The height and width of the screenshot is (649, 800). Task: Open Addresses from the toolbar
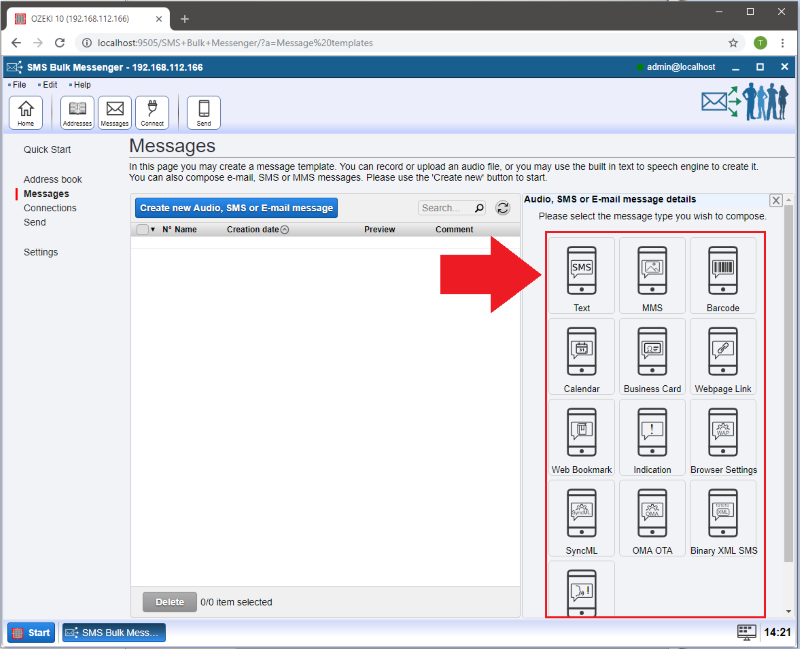click(77, 113)
